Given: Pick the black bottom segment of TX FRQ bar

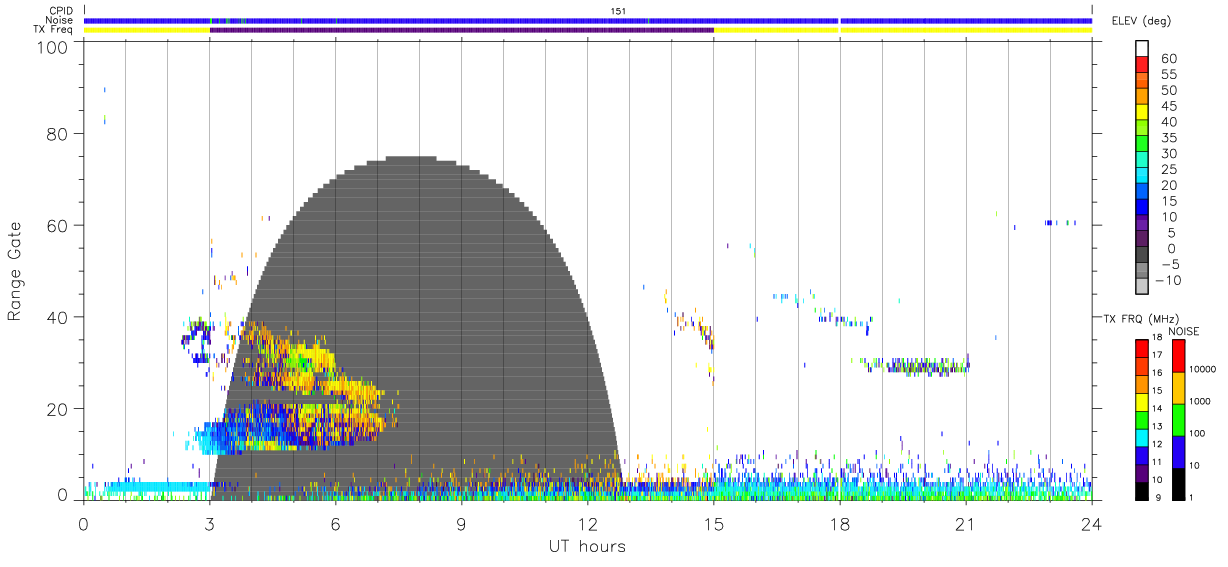Looking at the screenshot, I should (1141, 489).
